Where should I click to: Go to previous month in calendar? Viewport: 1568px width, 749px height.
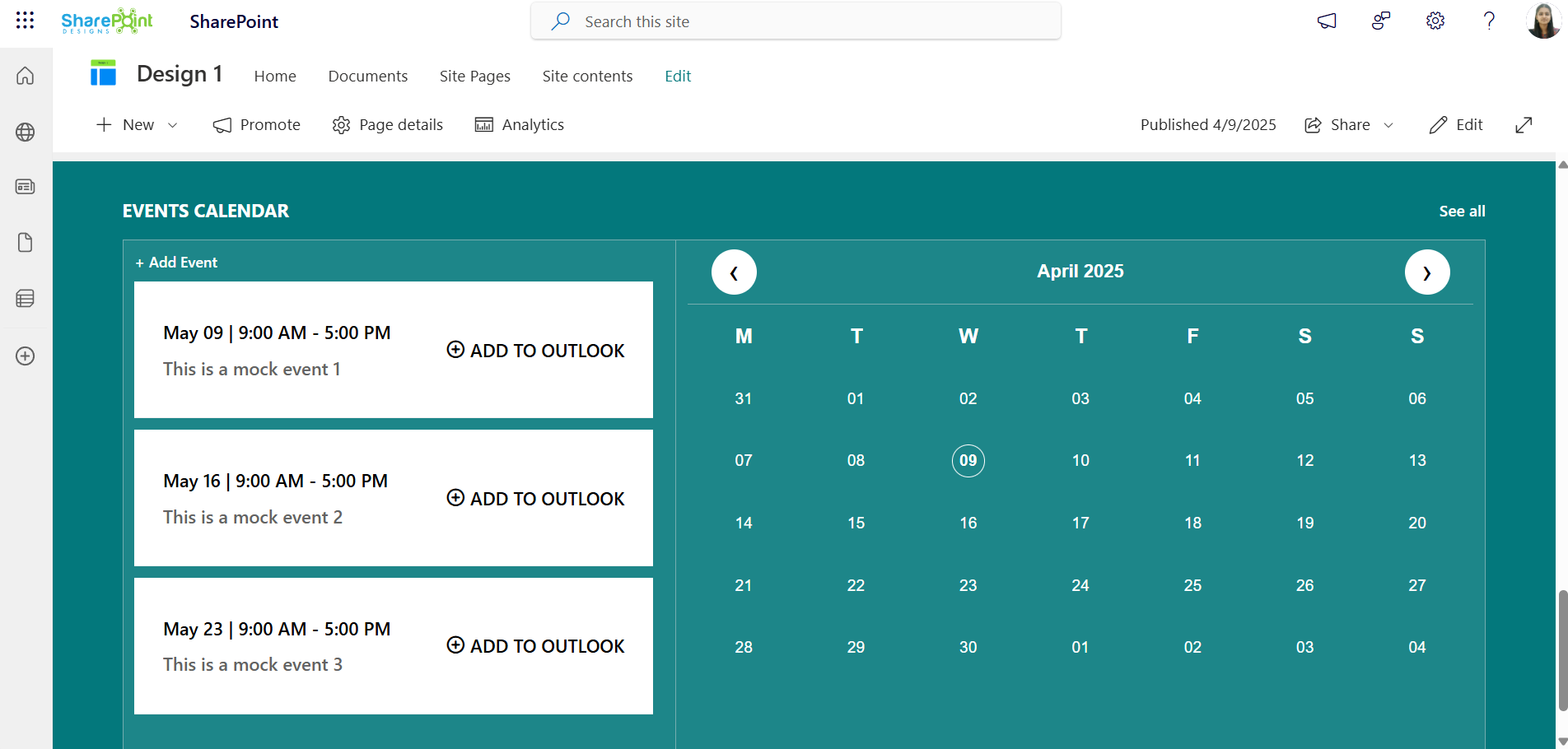click(734, 272)
